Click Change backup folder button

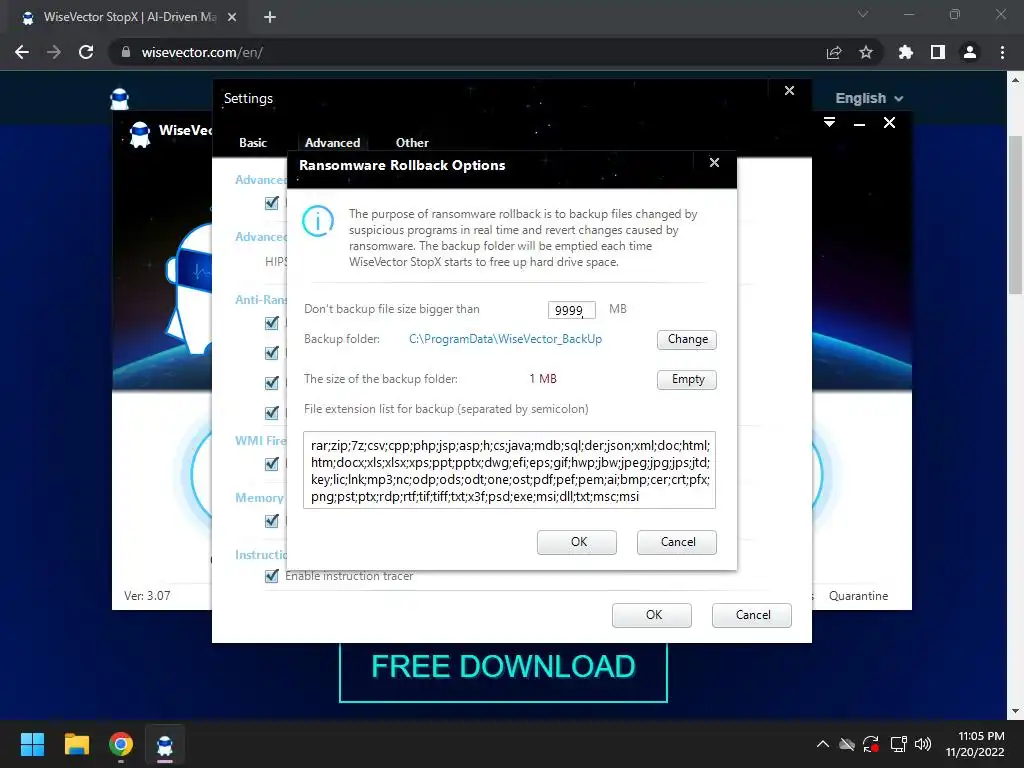pyautogui.click(x=686, y=340)
